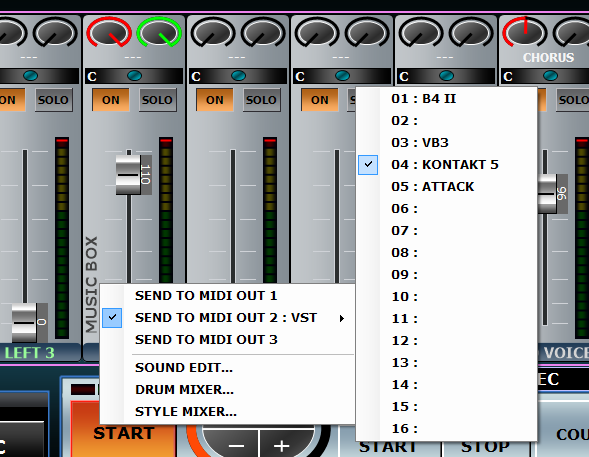The image size is (589, 457).
Task: Click left knob of third channel strip
Action: coord(213,32)
